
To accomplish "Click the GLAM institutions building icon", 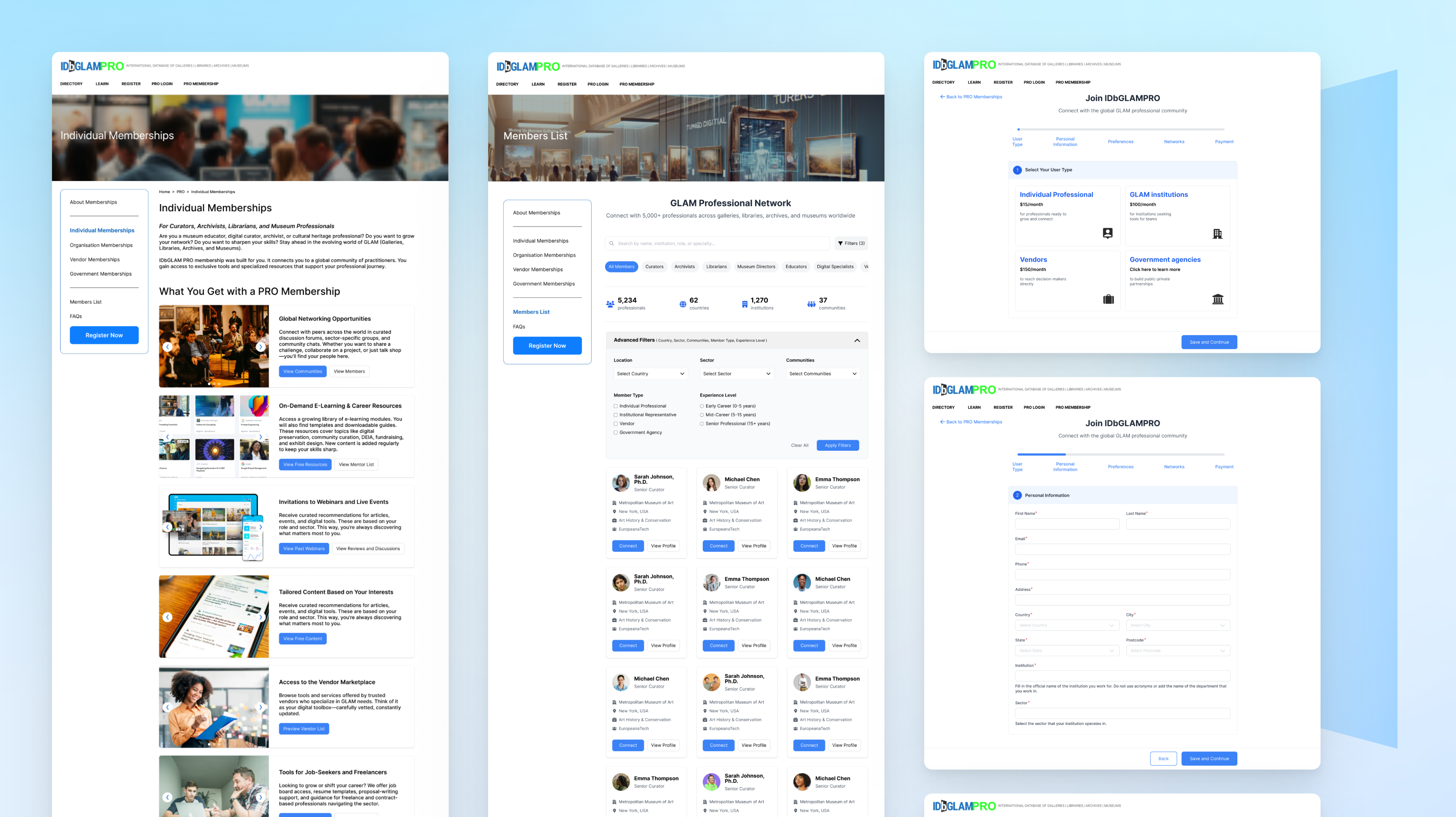I will tap(1217, 234).
